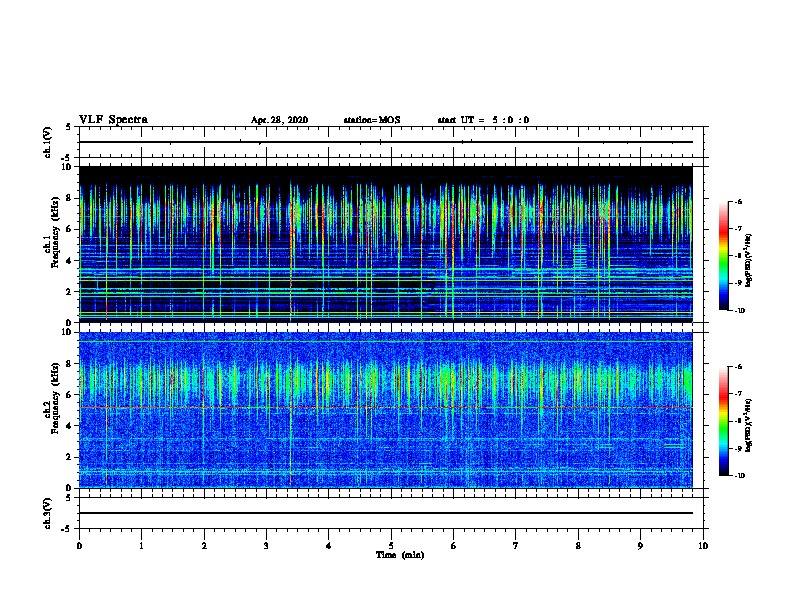Click the time axis tick label "8"
Image resolution: width=792 pixels, height=612 pixels.
click(x=578, y=546)
